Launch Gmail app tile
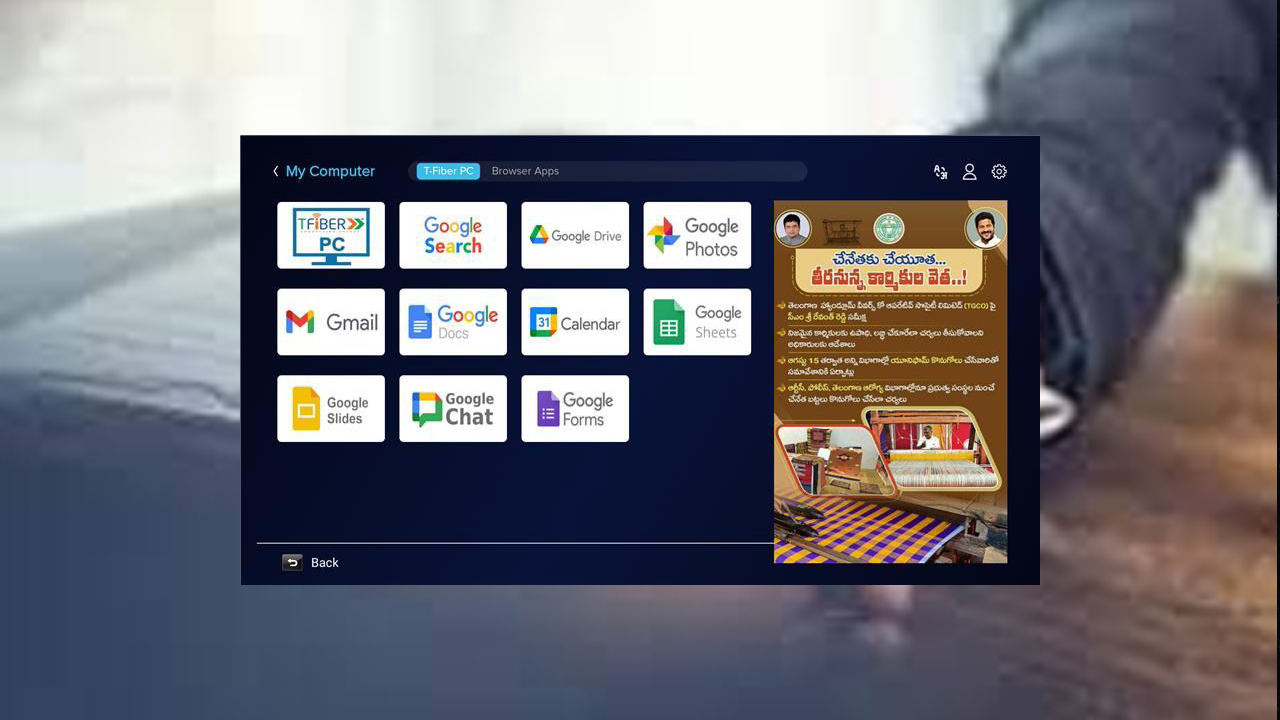Image resolution: width=1280 pixels, height=720 pixels. point(331,322)
